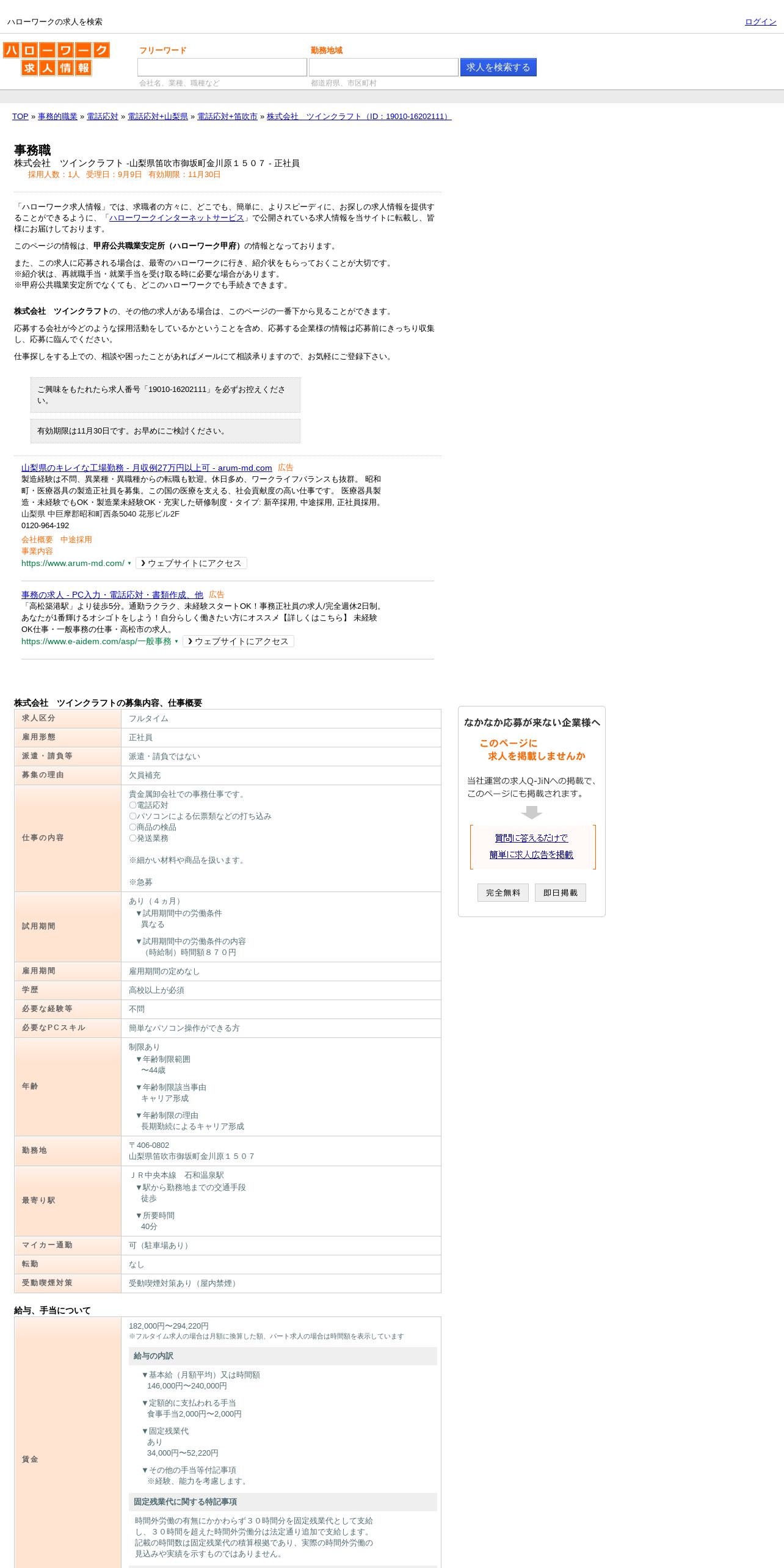Open the 事務的職業 breadcrumb link

(x=57, y=117)
